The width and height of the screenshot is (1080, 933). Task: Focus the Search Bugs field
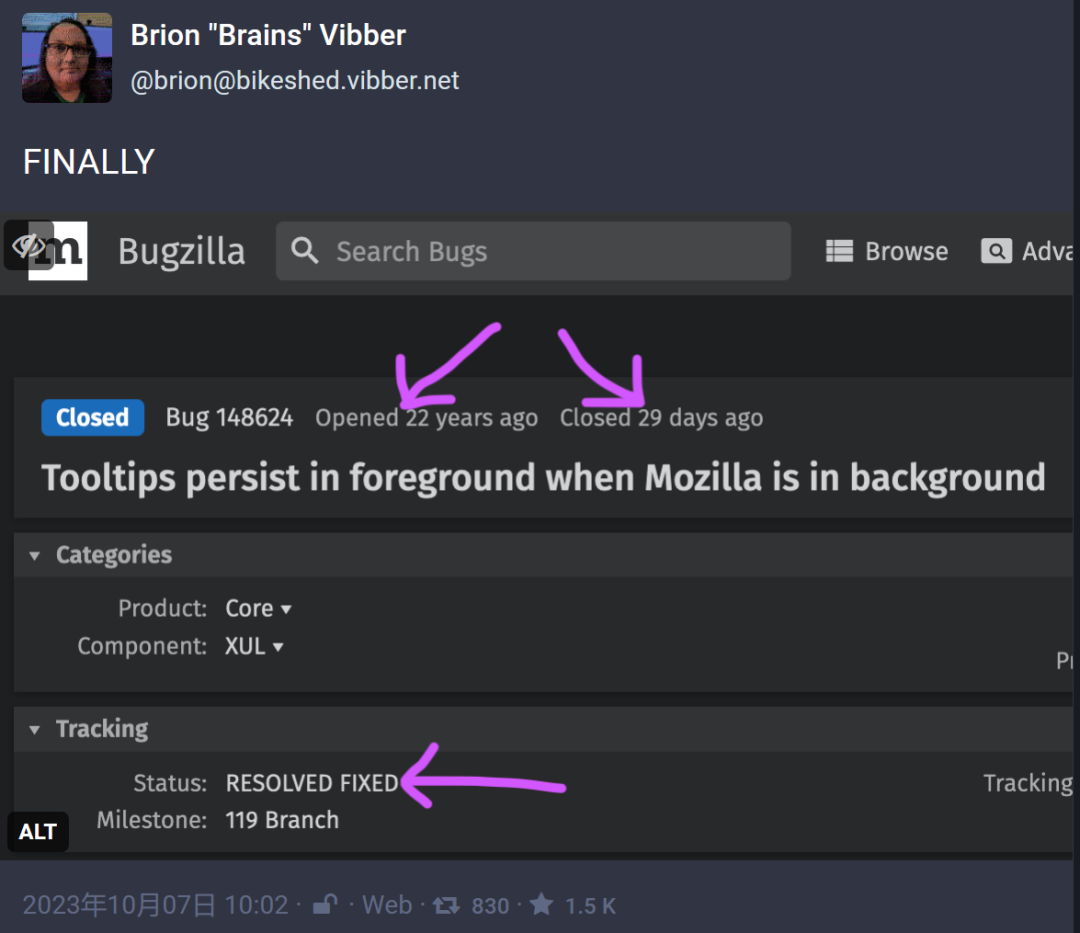[x=533, y=251]
